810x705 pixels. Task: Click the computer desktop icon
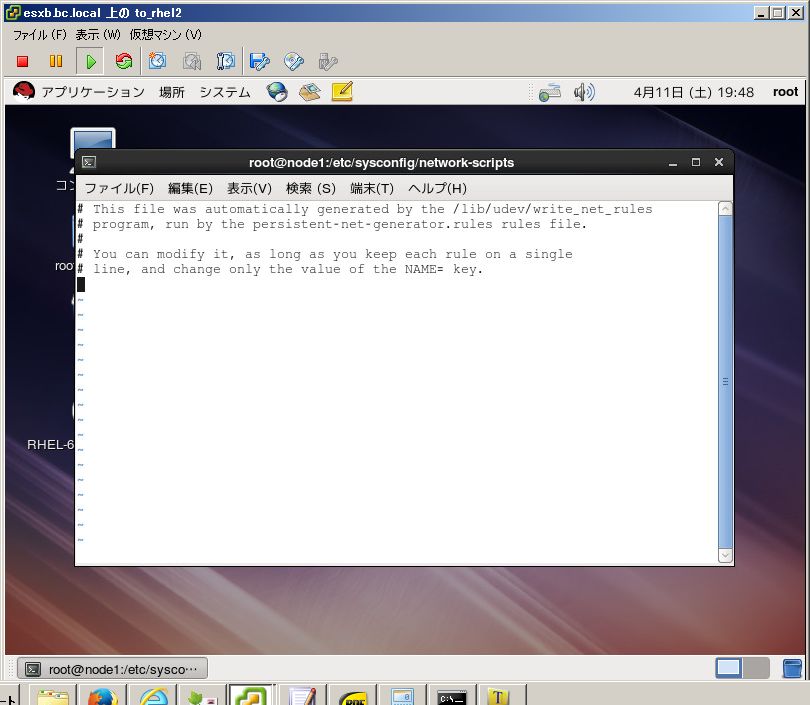93,142
